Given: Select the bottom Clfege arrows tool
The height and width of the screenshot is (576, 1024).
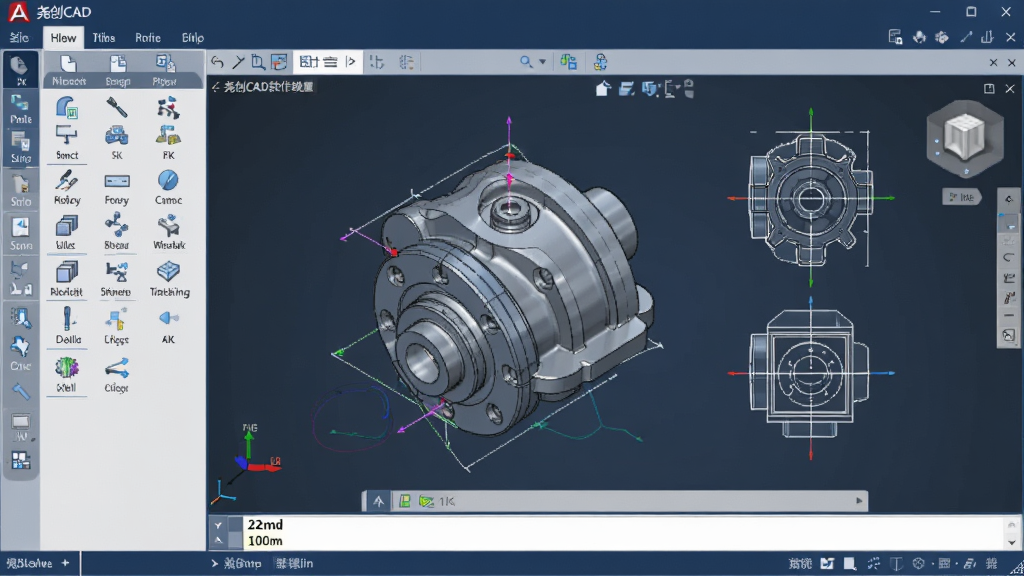Looking at the screenshot, I should point(116,368).
